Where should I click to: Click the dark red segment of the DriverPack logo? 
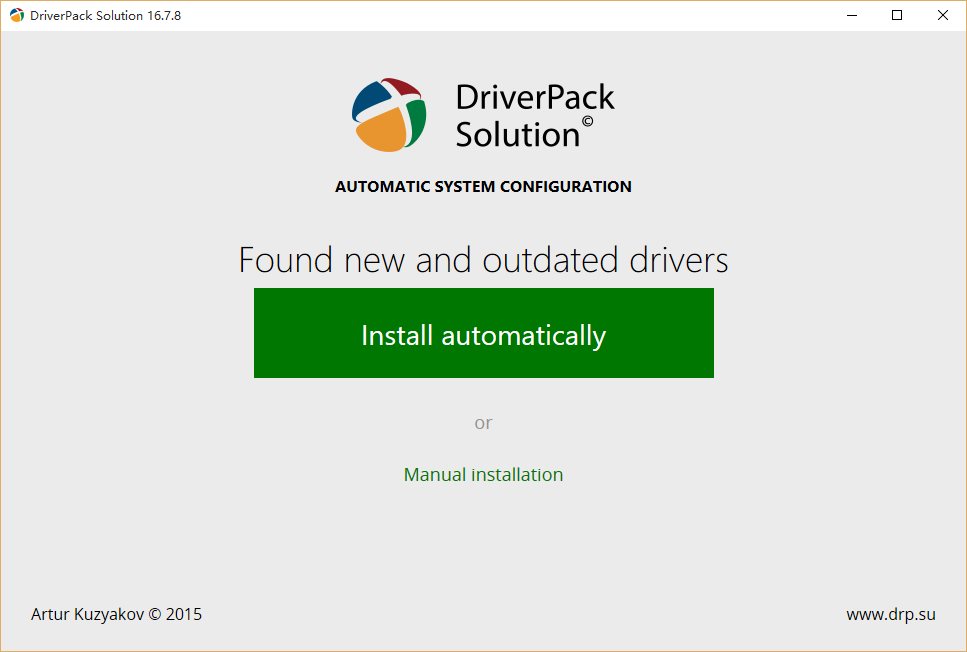point(401,87)
